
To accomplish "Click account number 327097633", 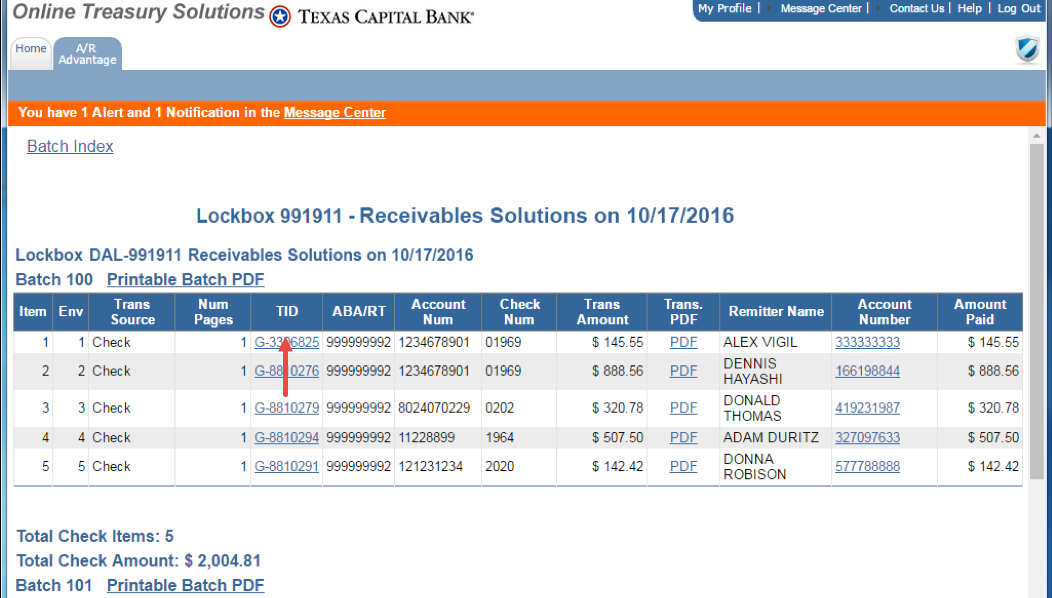I will [x=867, y=438].
